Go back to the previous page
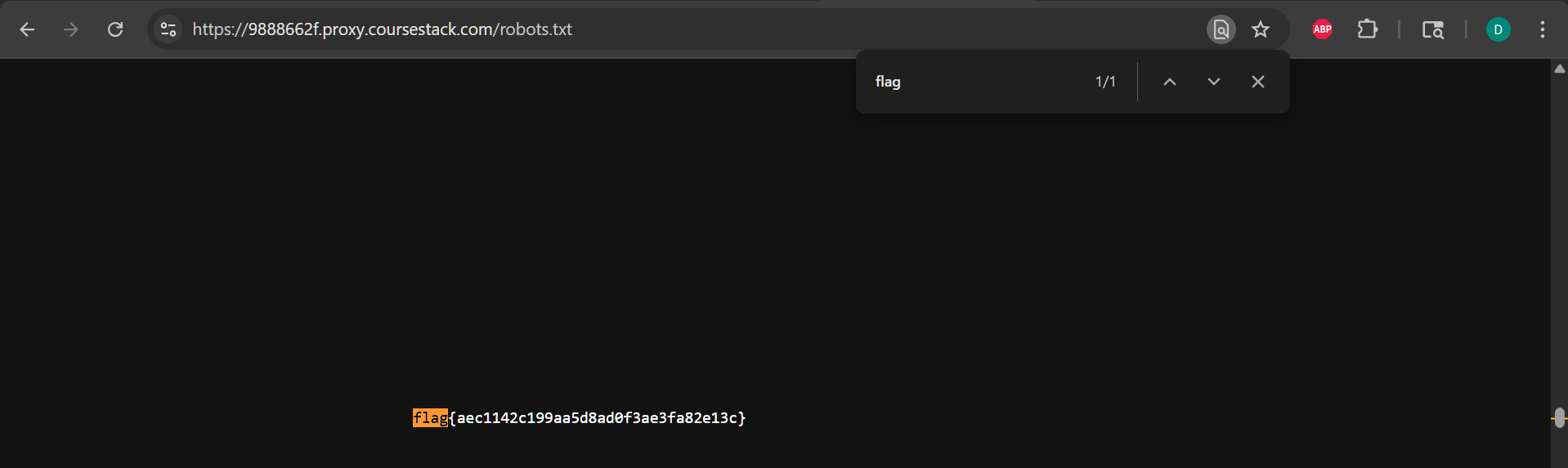Viewport: 1568px width, 468px height. coord(27,29)
